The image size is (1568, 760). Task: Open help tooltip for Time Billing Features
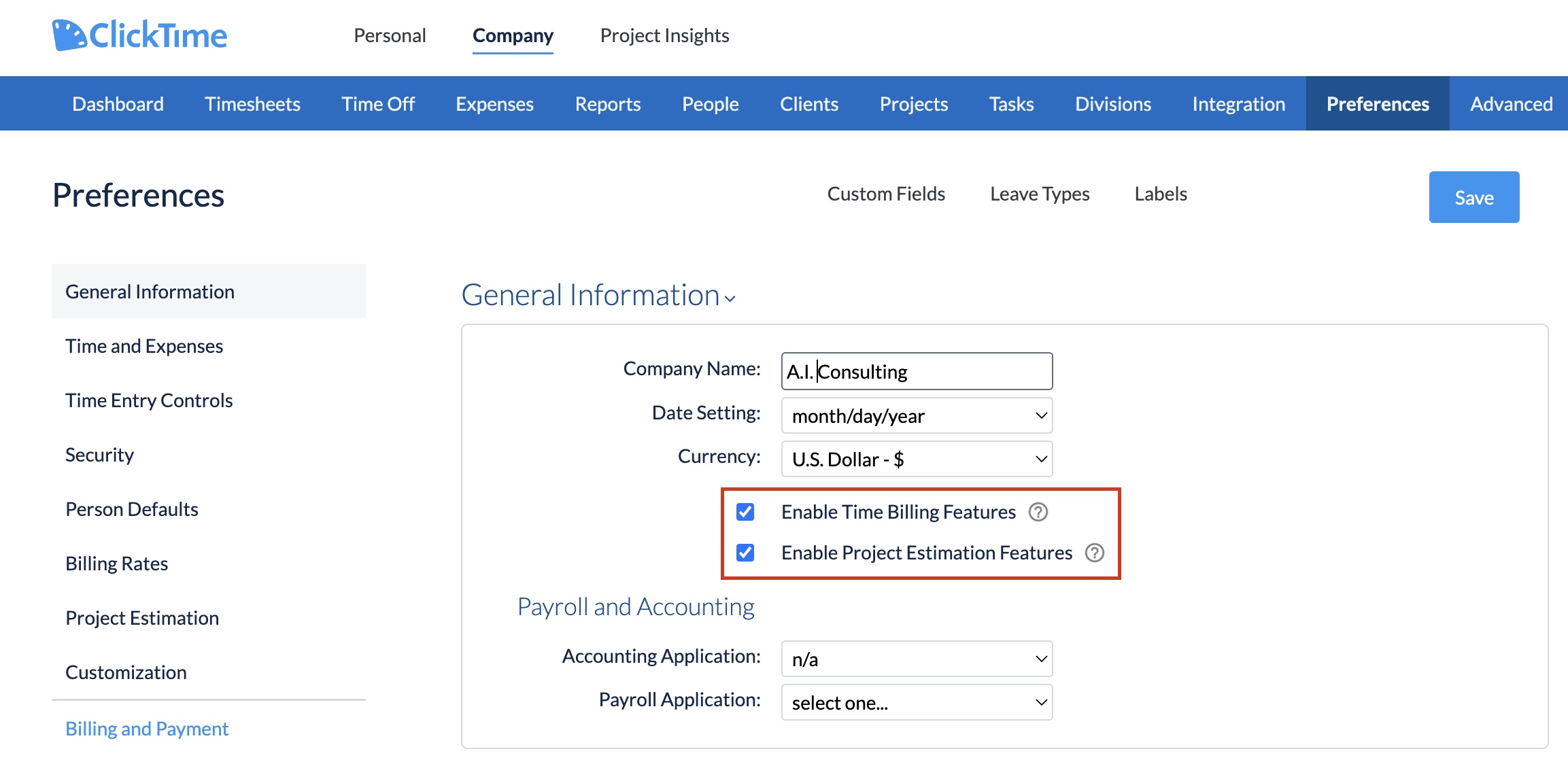[x=1040, y=512]
